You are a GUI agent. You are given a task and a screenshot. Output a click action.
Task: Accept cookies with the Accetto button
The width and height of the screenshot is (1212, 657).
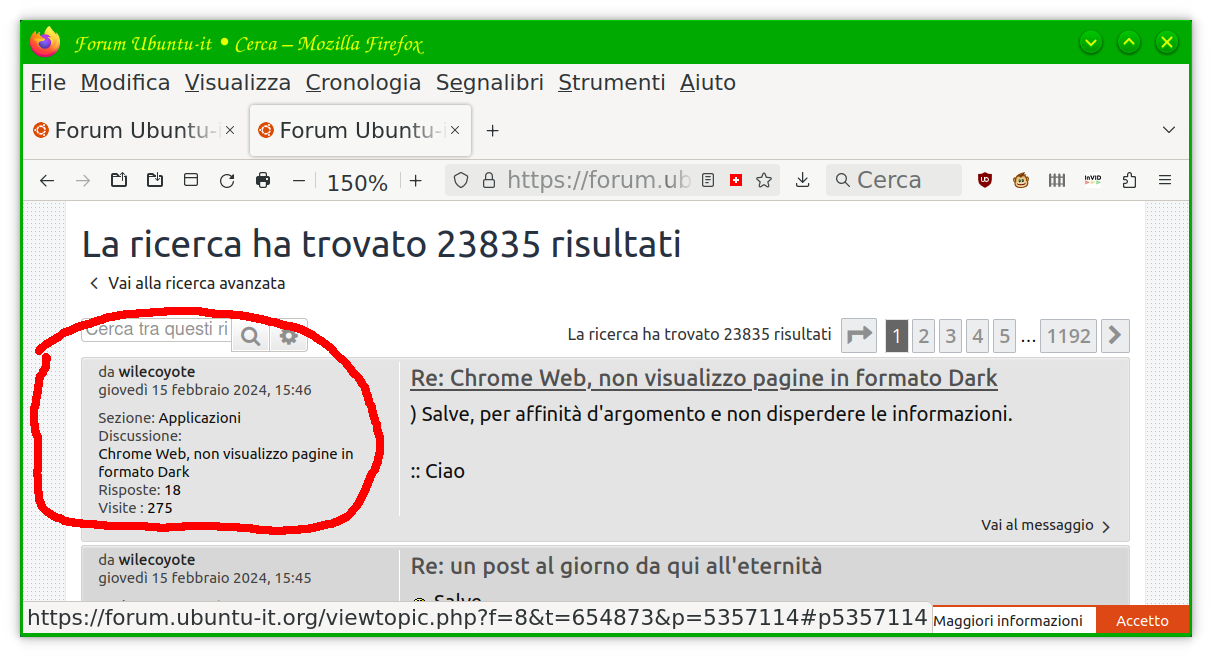coord(1143,620)
